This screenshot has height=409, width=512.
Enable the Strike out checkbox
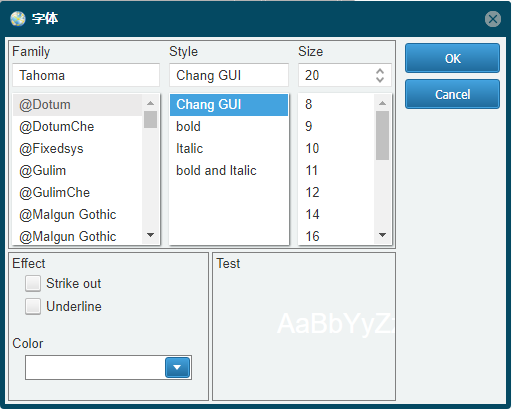point(33,283)
